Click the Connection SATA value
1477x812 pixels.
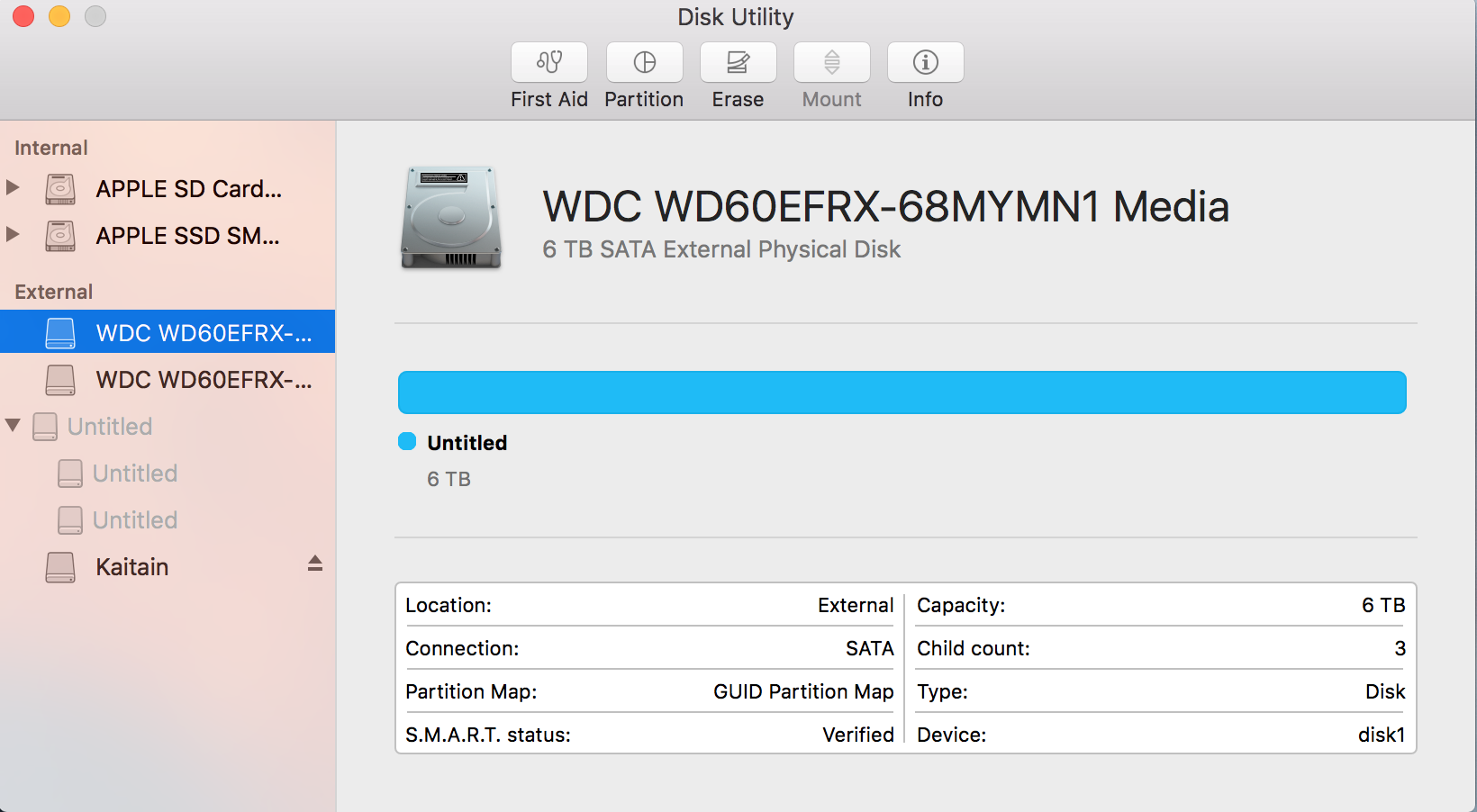coord(870,648)
